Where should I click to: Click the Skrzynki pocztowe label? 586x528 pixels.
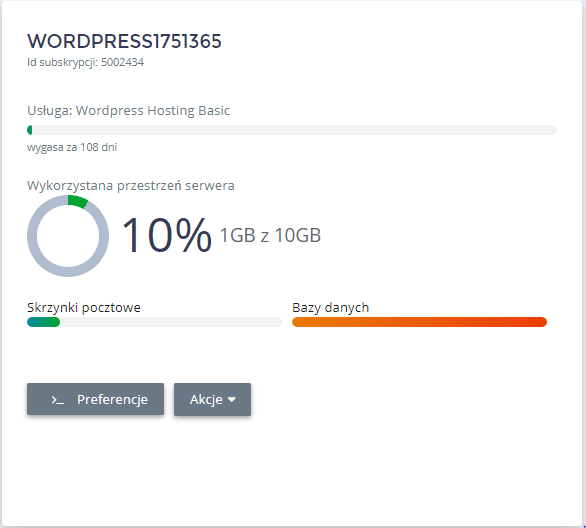pos(84,308)
